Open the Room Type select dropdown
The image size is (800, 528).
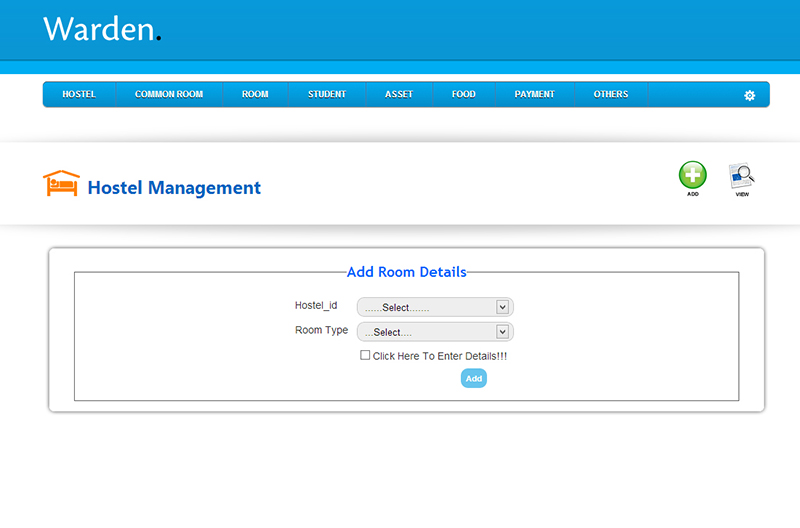coord(435,332)
